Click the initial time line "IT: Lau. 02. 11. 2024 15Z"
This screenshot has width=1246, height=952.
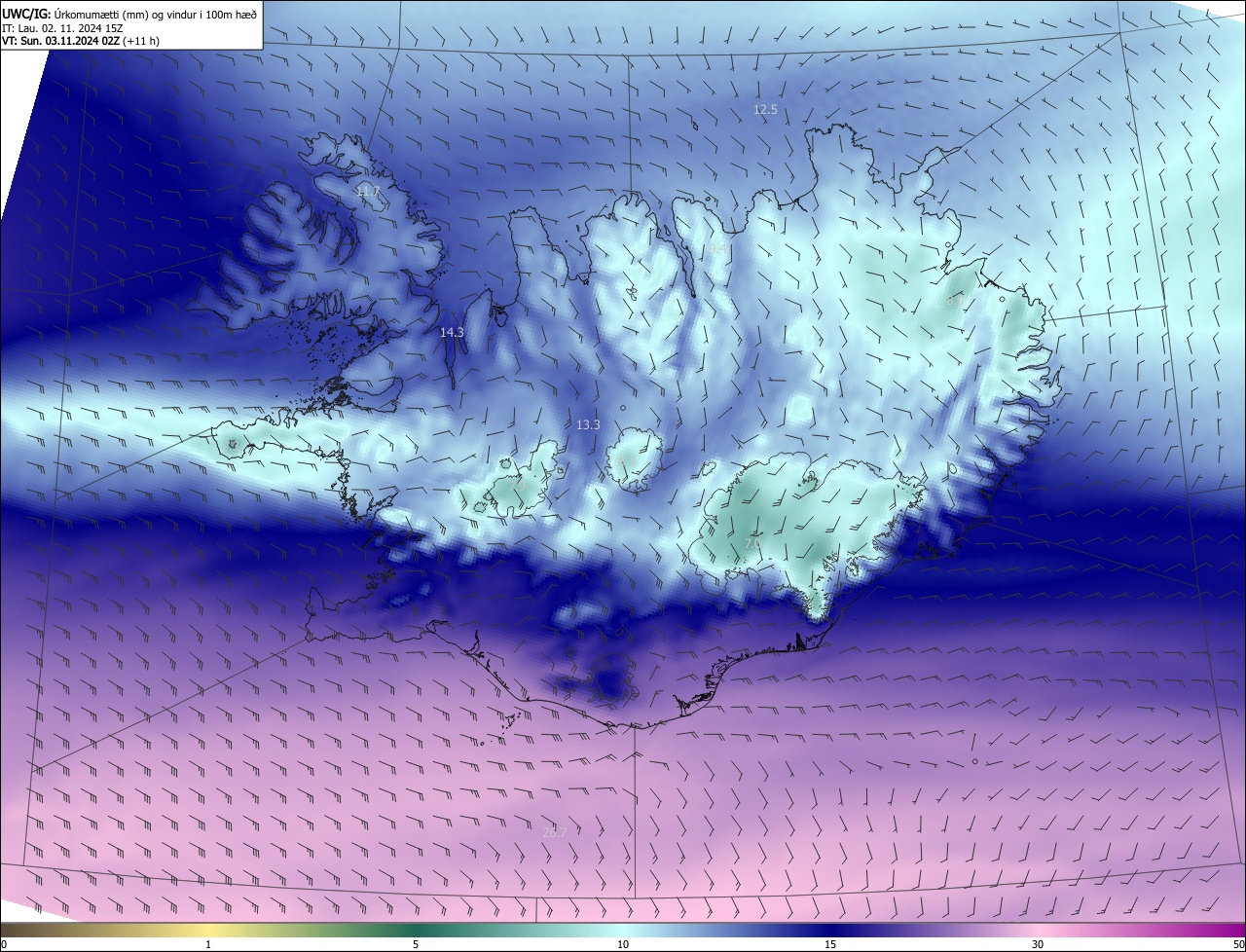tap(62, 28)
